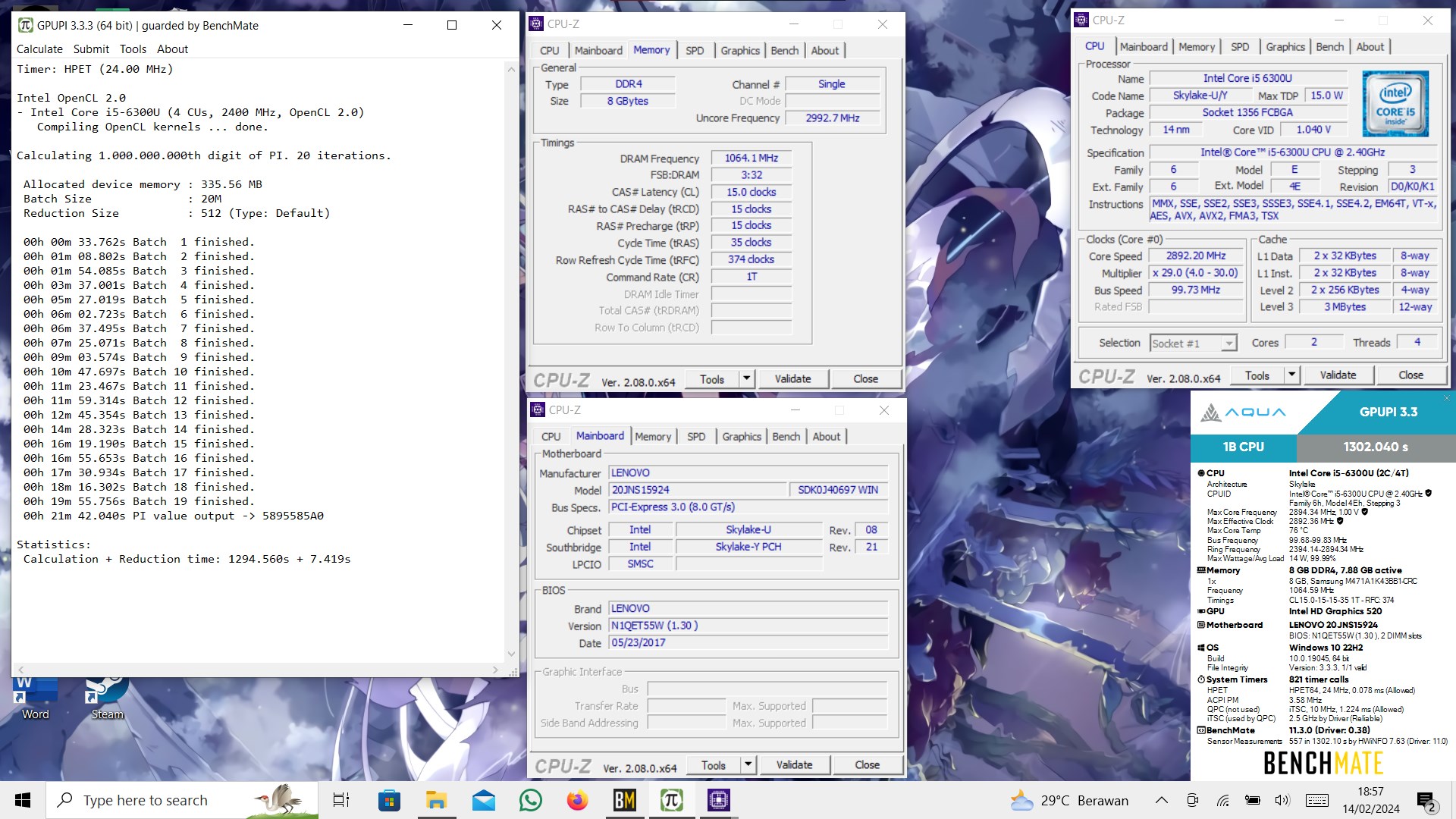Click the taskbar search box
Viewport: 1456px width, 819px height.
(x=182, y=800)
